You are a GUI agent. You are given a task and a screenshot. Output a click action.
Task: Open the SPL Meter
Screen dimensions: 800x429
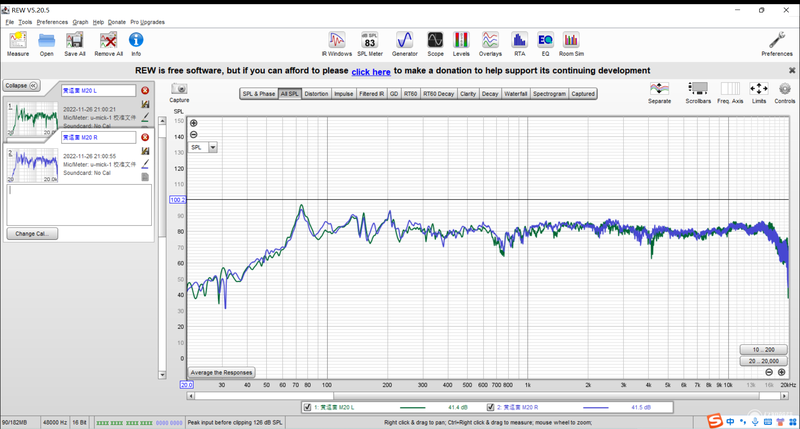[x=369, y=43]
